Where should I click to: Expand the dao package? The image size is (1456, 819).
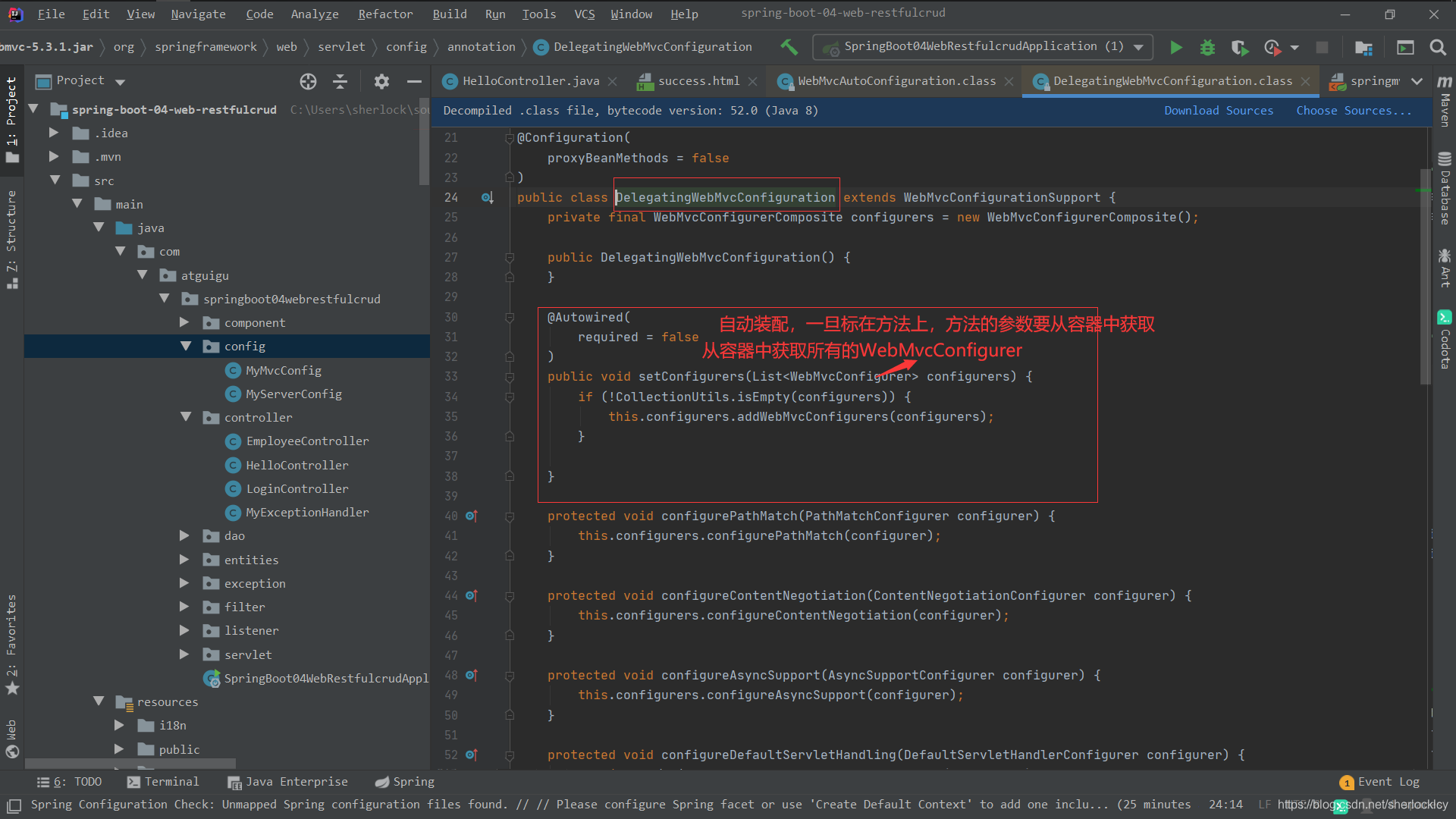(184, 535)
